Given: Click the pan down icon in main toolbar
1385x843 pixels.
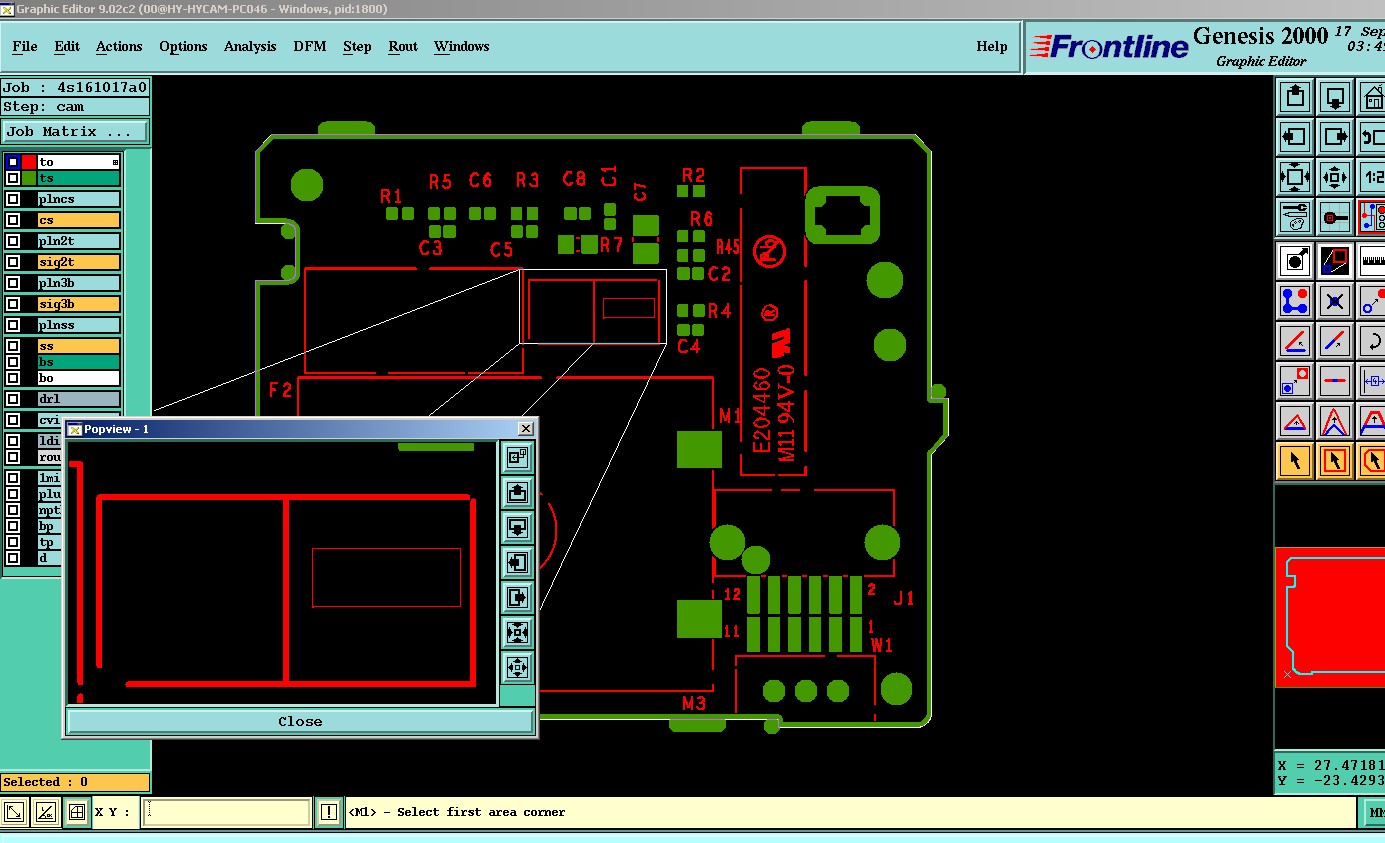Looking at the screenshot, I should tap(1335, 97).
